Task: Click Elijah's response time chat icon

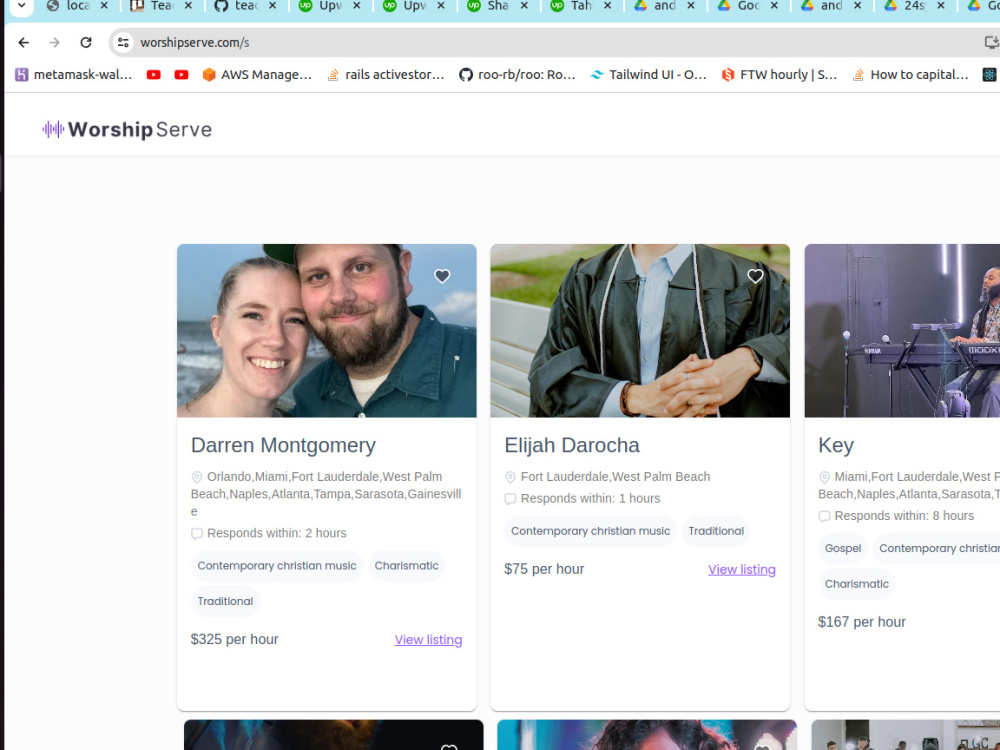Action: (510, 499)
